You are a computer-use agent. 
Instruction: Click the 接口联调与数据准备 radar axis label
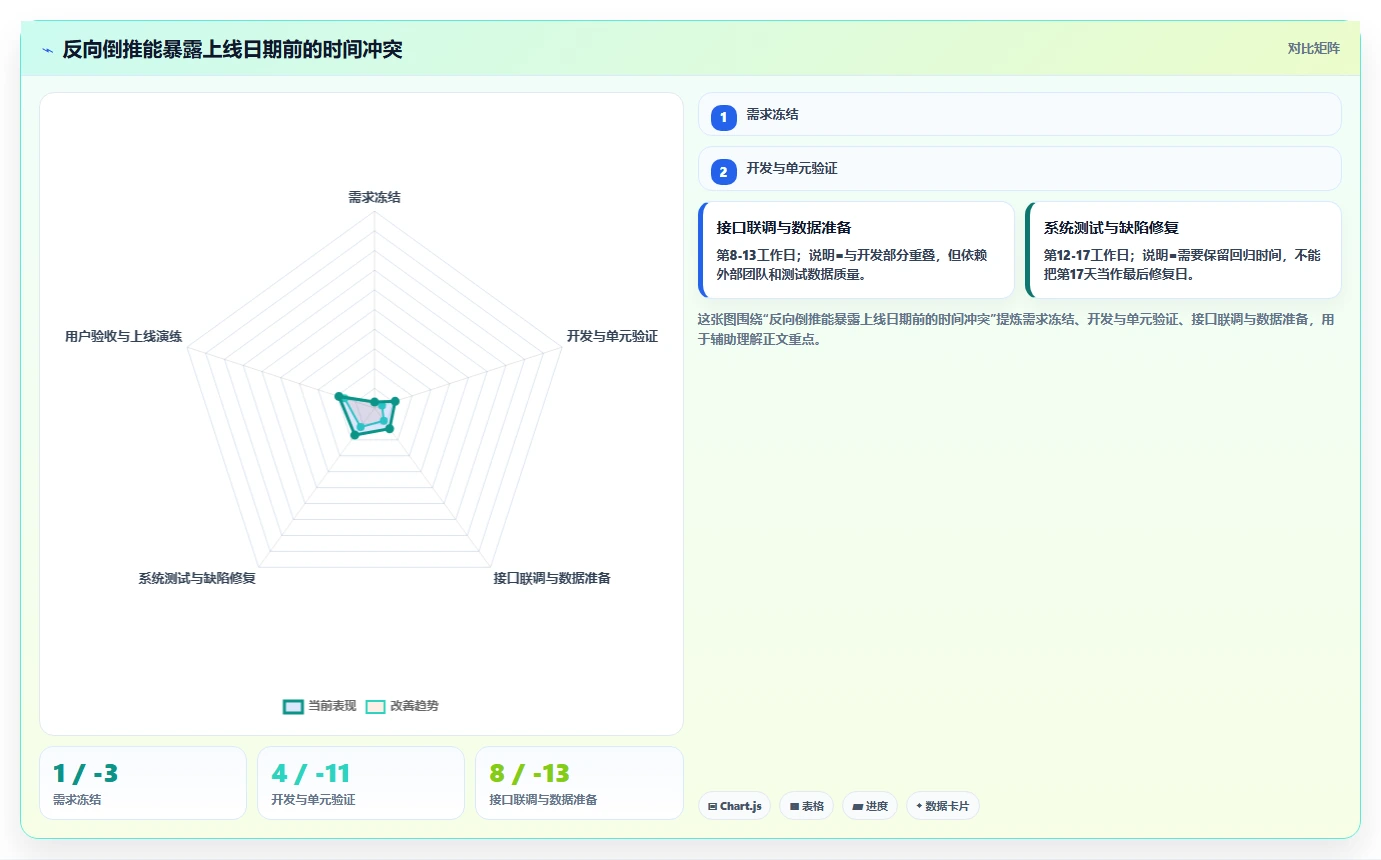pyautogui.click(x=552, y=579)
